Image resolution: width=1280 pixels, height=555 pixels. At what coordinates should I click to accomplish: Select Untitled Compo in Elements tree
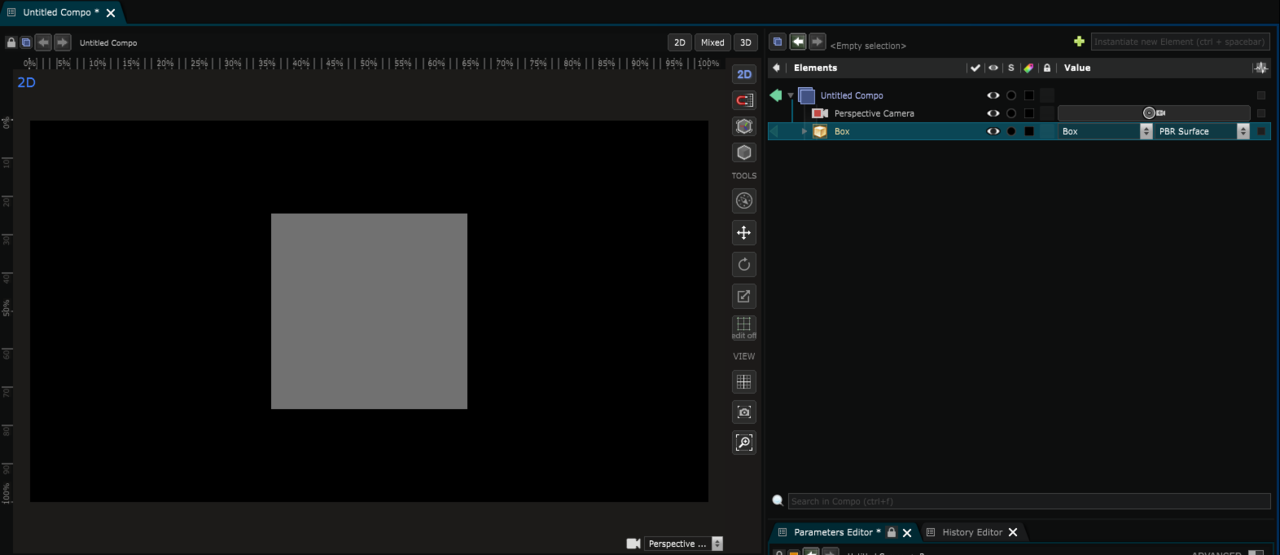852,96
